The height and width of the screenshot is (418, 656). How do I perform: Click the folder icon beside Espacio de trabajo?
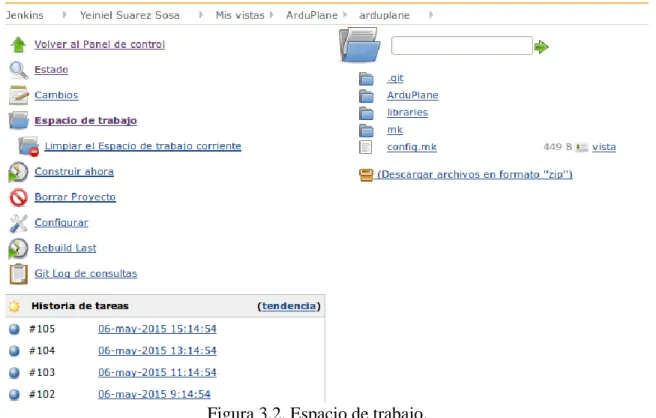18,120
